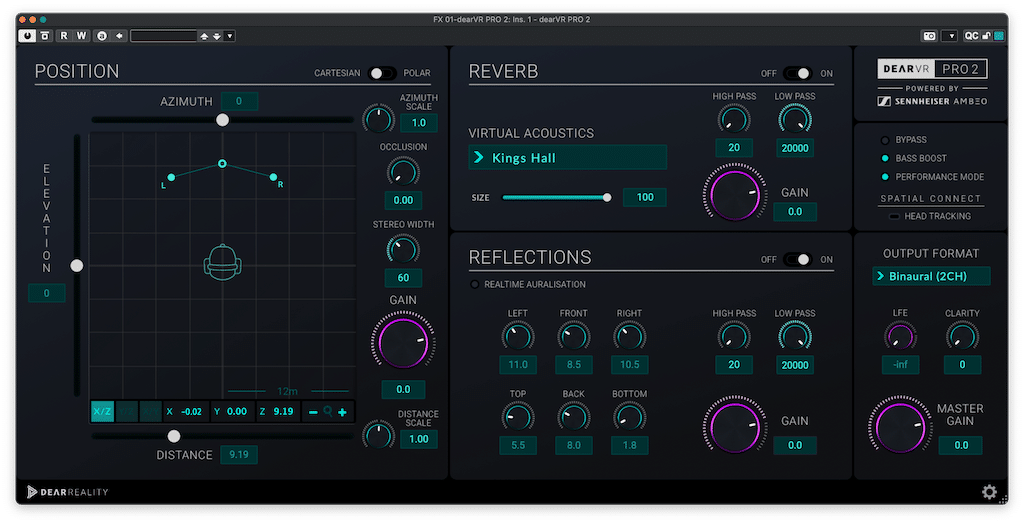
Task: Select the L source point in grid
Action: (170, 177)
